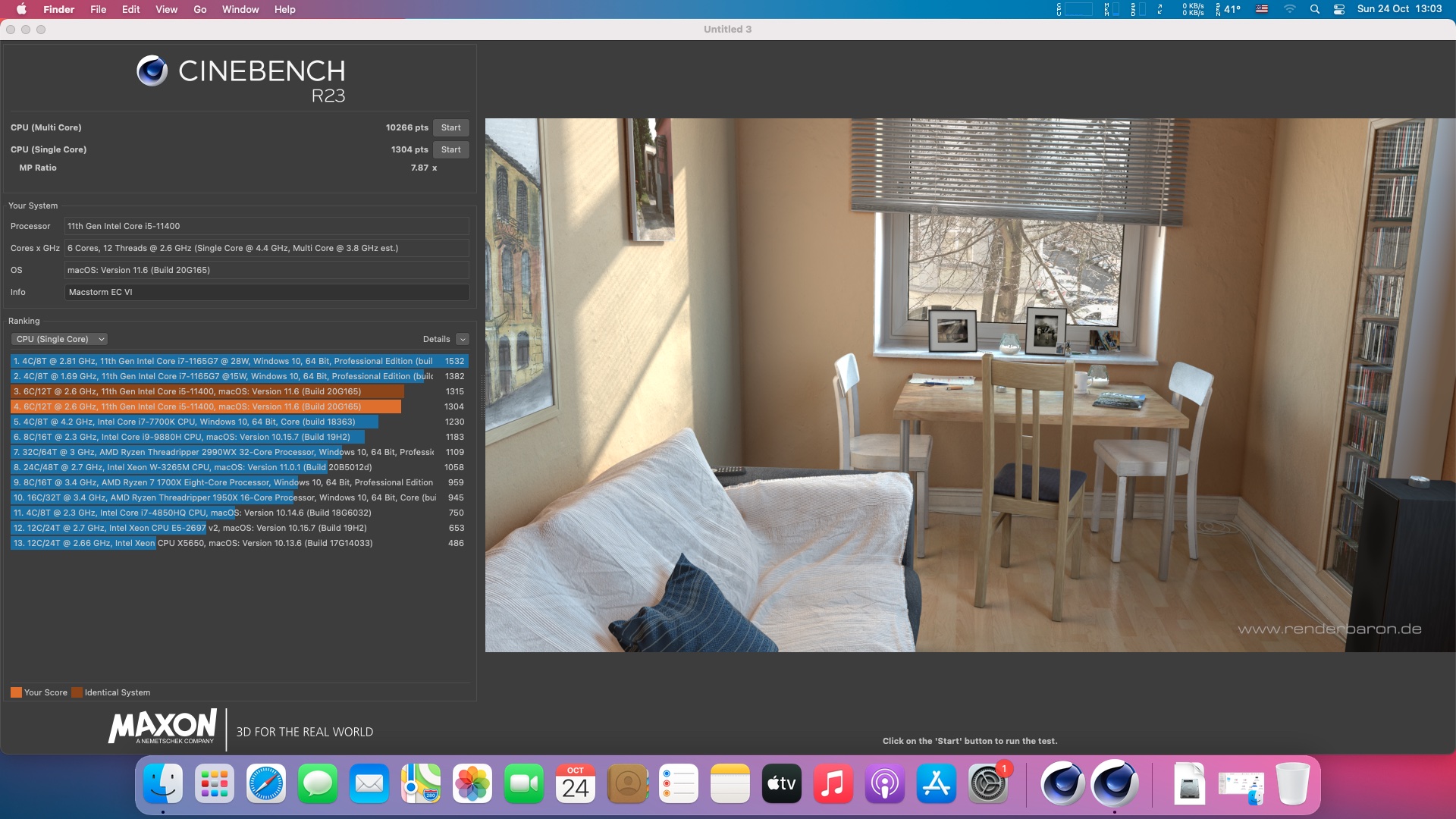Click the input language flag menu
The image size is (1456, 819).
pyautogui.click(x=1262, y=9)
